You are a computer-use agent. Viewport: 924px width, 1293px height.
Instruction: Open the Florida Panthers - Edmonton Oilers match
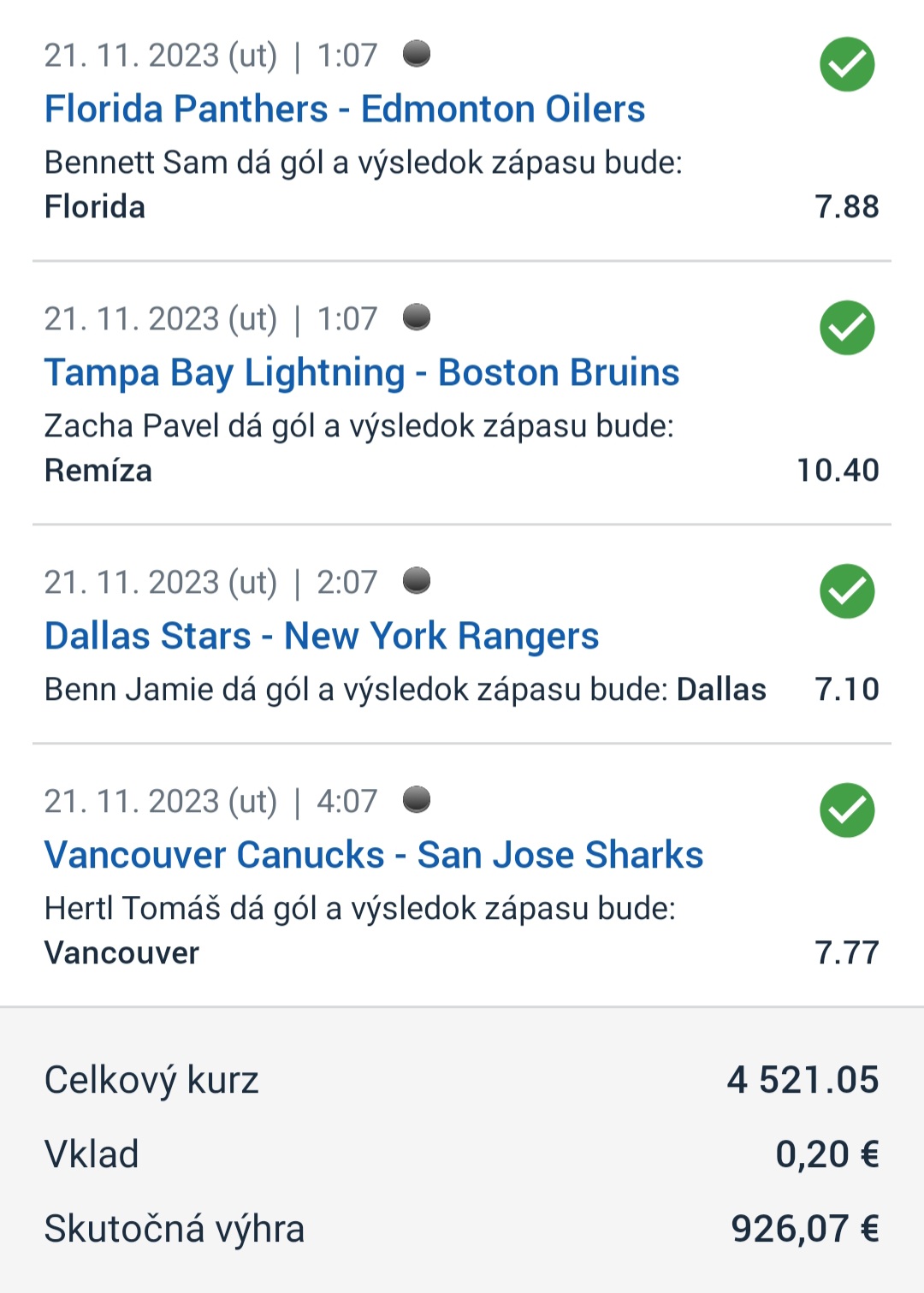click(x=345, y=110)
